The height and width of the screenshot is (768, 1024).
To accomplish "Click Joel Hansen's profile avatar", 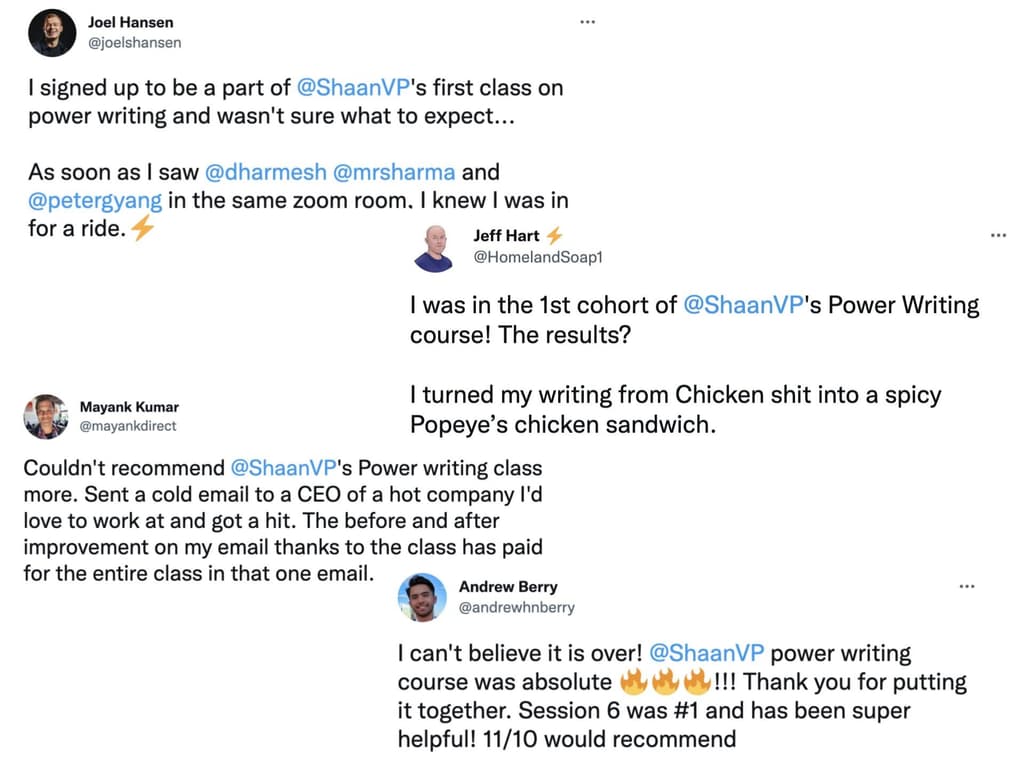I will pos(52,33).
